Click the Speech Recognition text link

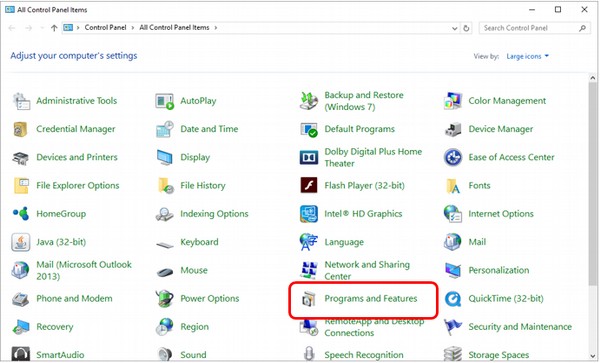(x=364, y=355)
